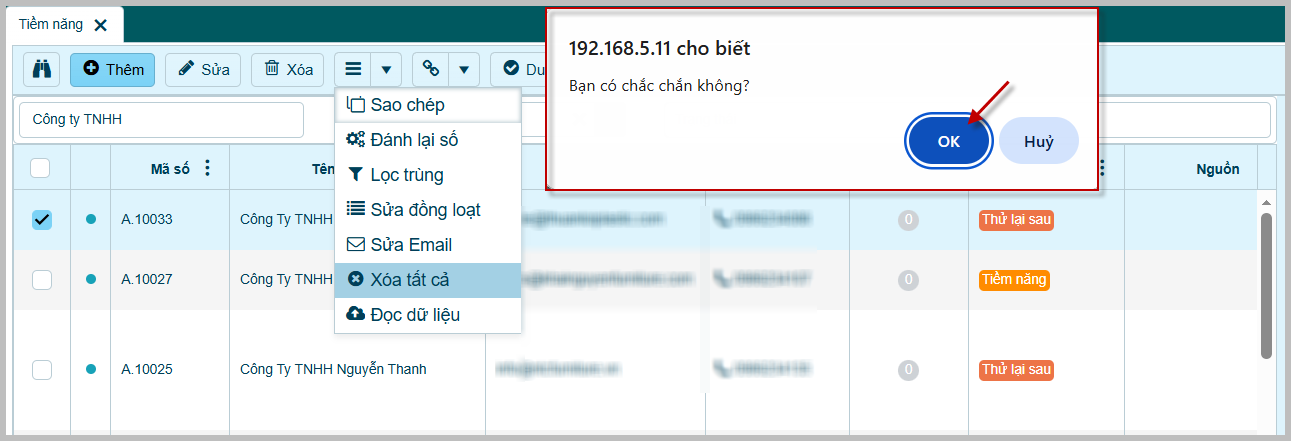The height and width of the screenshot is (441, 1291).
Task: Click the three-dot menu beside Mã số
Action: (x=207, y=168)
